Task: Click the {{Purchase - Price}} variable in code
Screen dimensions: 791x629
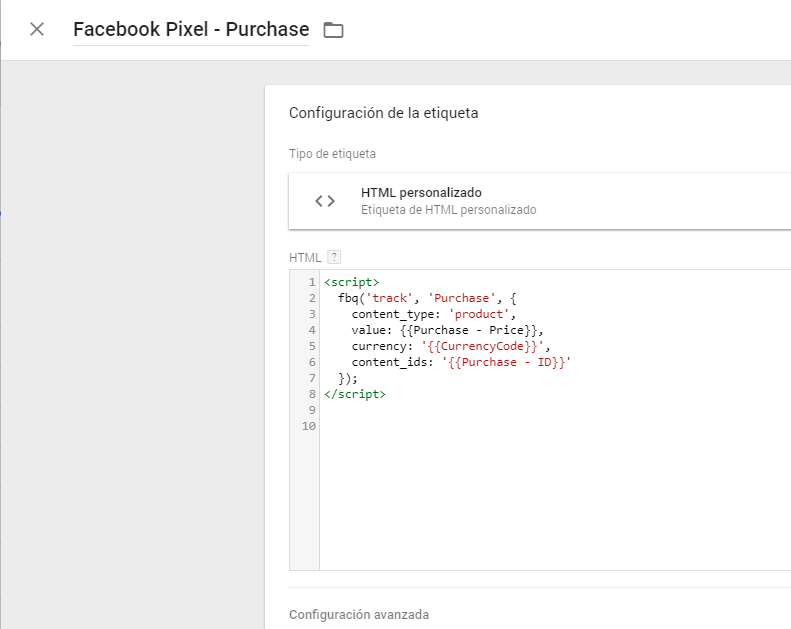Action: coord(469,330)
